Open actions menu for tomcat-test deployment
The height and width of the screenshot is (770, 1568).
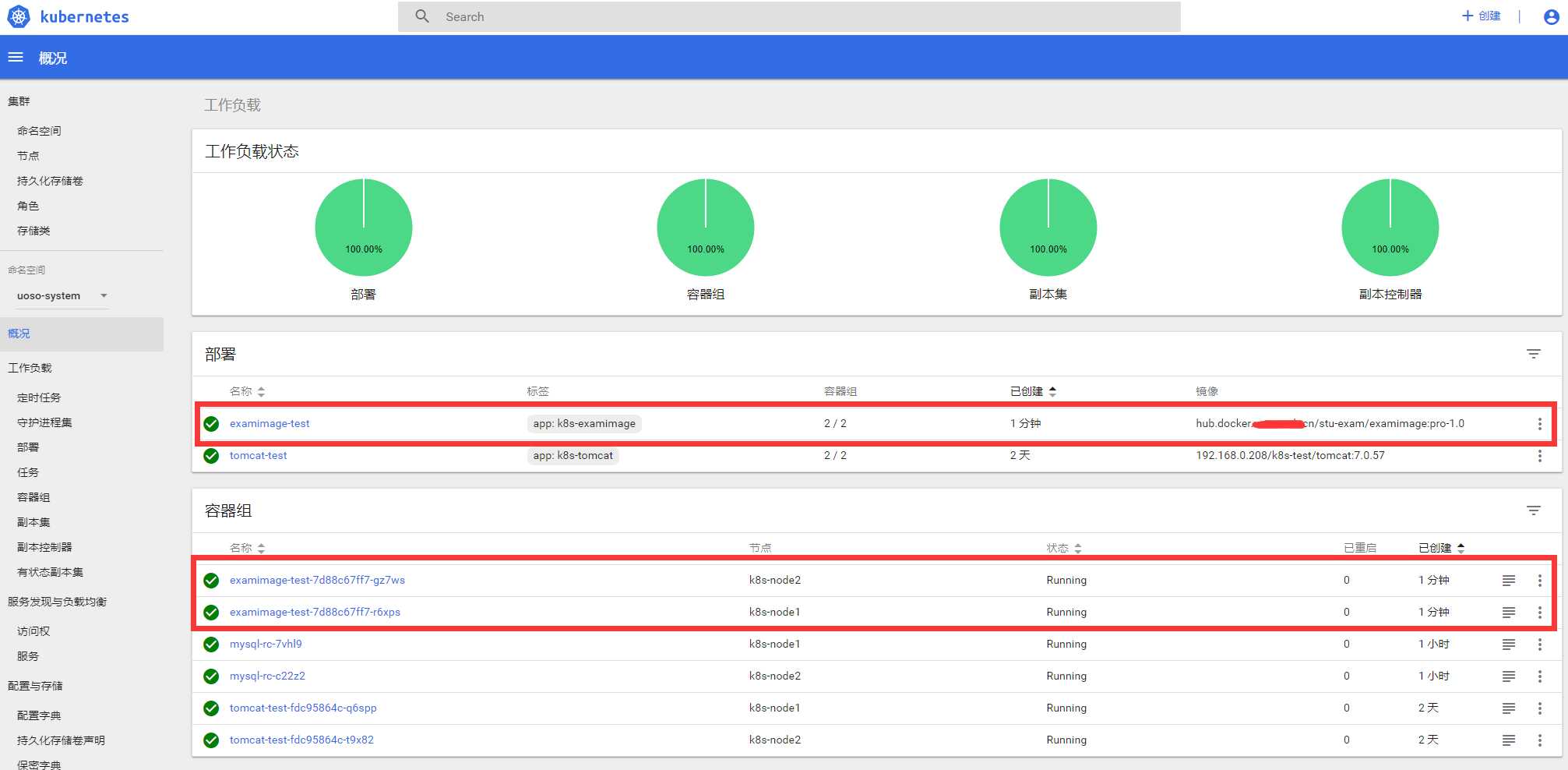(1539, 456)
